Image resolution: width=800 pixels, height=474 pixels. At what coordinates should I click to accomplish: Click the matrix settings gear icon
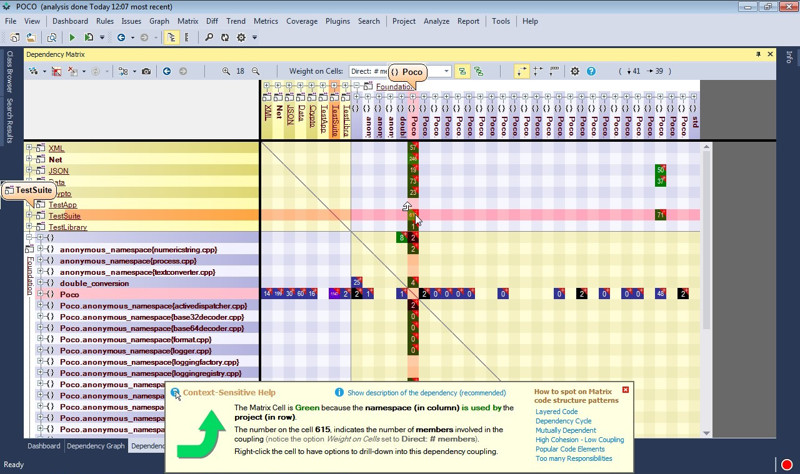click(x=575, y=71)
